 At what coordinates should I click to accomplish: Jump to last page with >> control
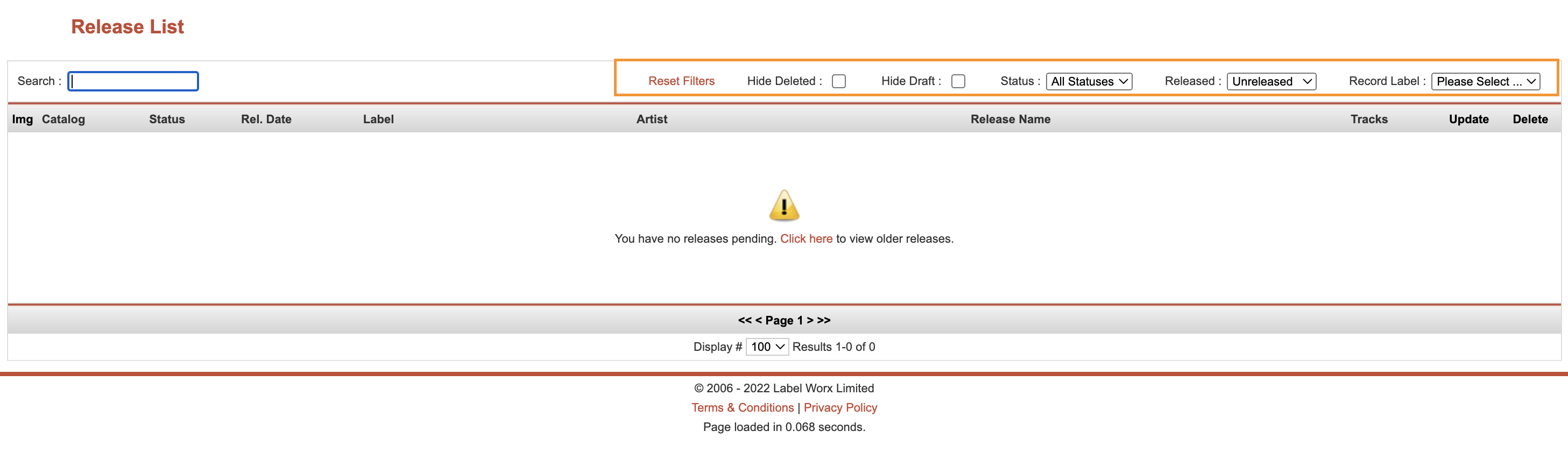824,320
